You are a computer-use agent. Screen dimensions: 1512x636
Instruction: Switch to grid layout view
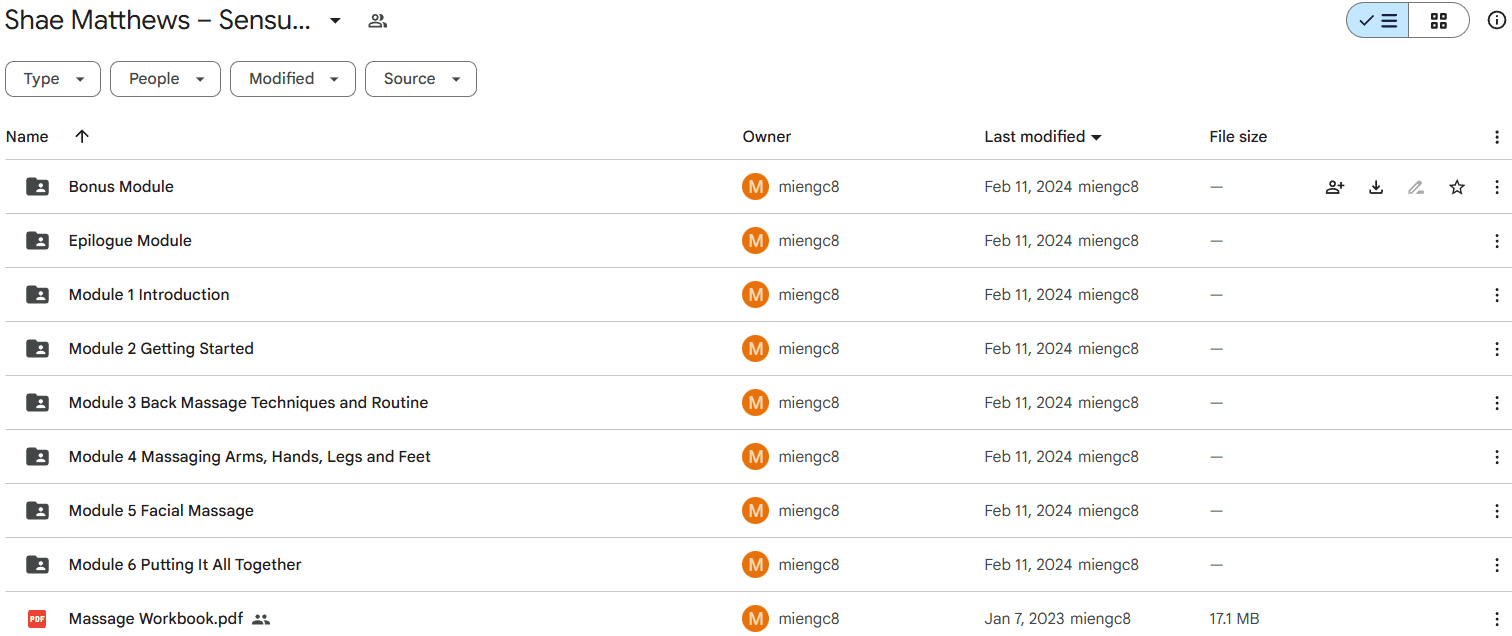tap(1439, 20)
